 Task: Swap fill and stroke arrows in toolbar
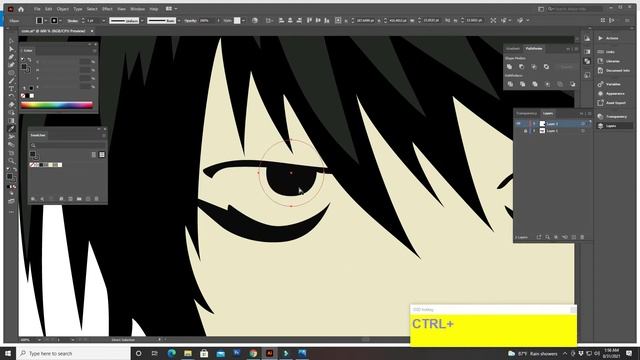15,169
